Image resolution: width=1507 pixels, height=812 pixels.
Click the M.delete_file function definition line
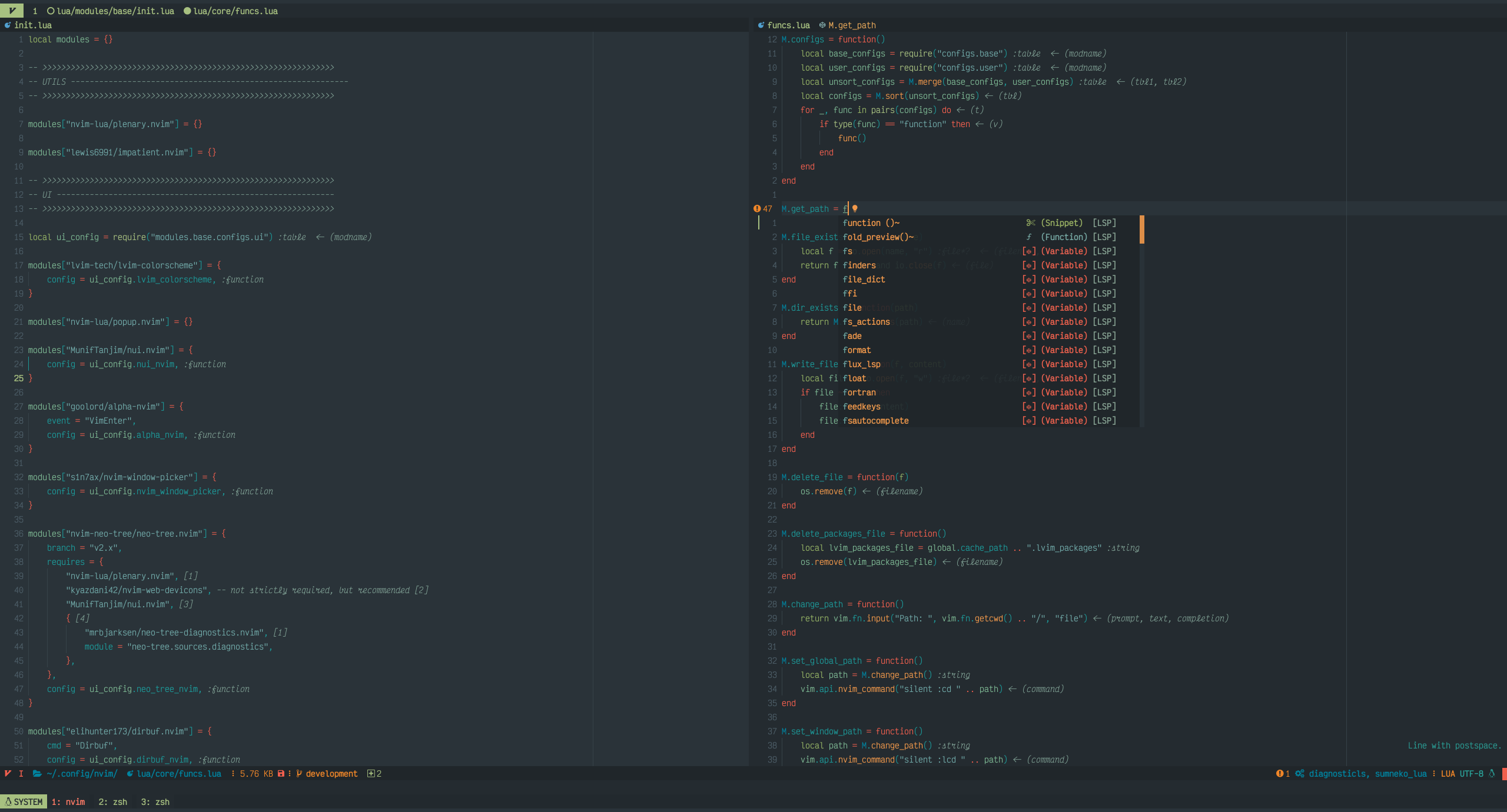pos(845,477)
